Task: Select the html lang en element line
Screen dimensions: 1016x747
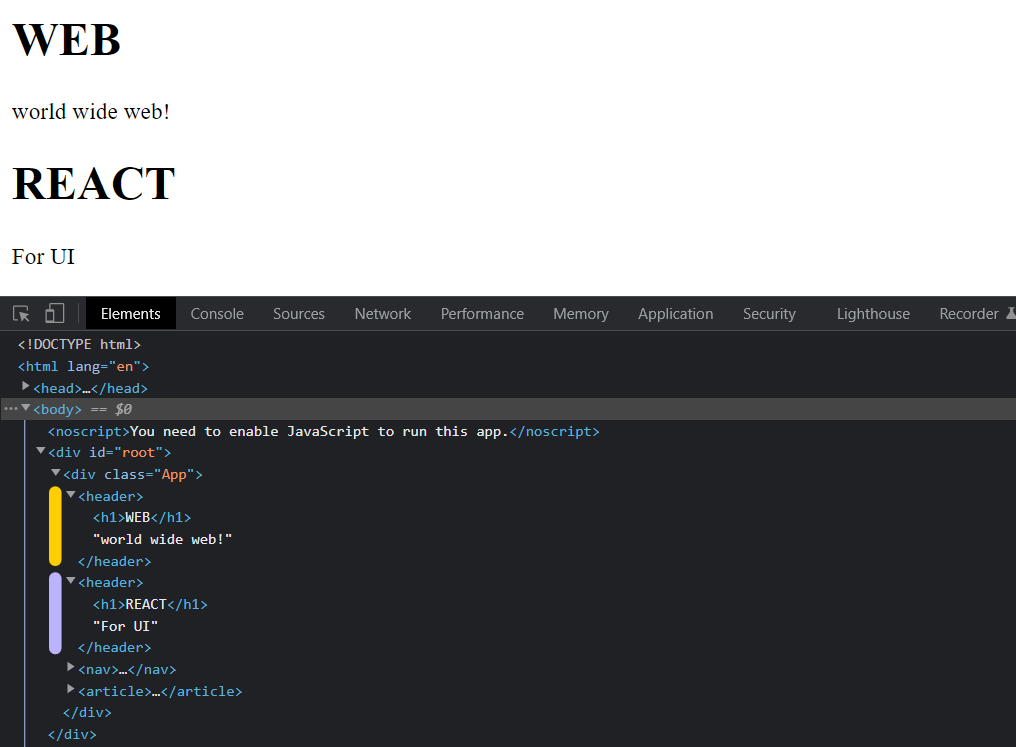Action: pos(84,367)
